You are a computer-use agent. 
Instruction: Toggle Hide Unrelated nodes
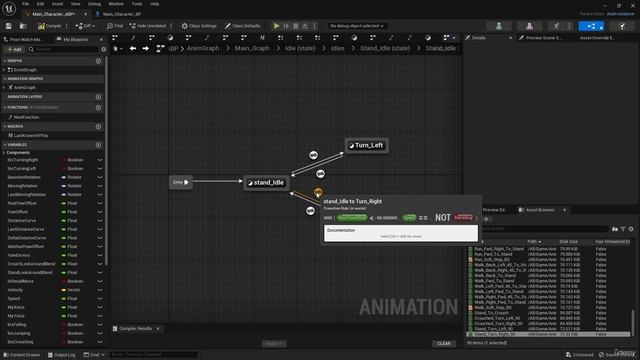[x=148, y=26]
